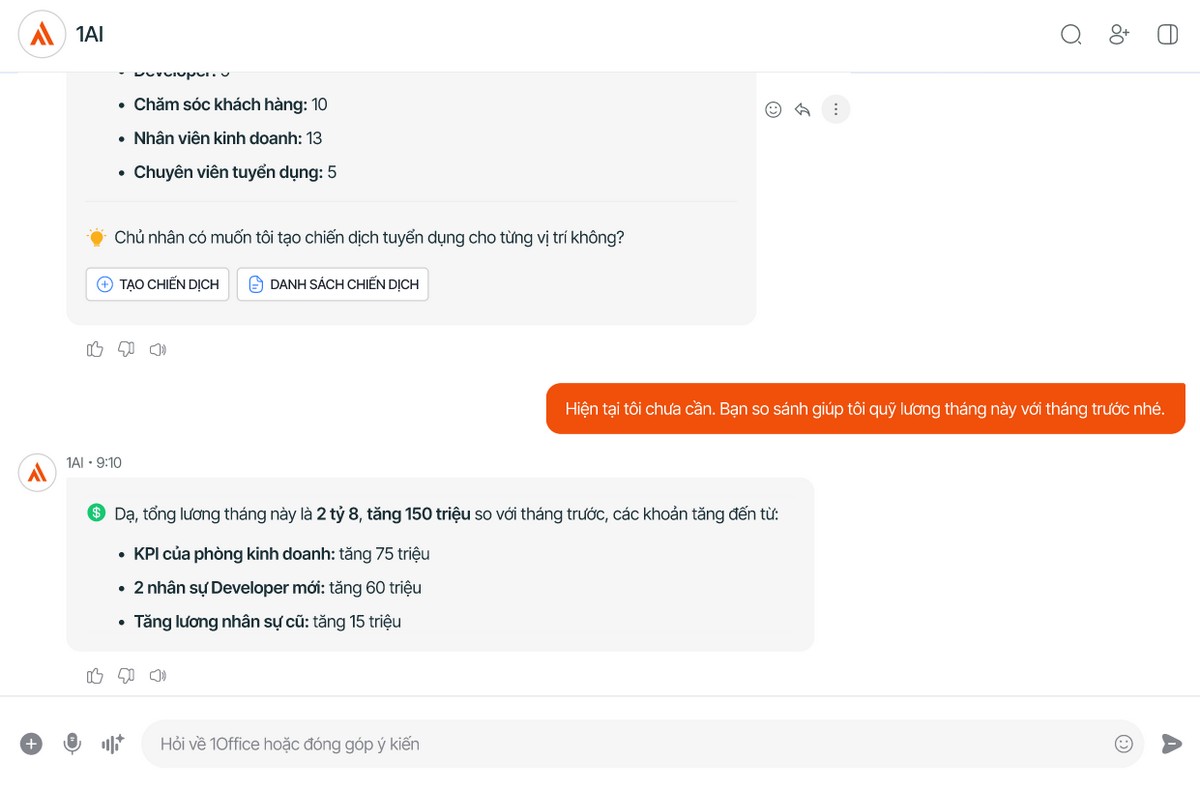Image resolution: width=1200 pixels, height=791 pixels.
Task: Thumbs up the salary comparison answer
Action: tap(94, 676)
